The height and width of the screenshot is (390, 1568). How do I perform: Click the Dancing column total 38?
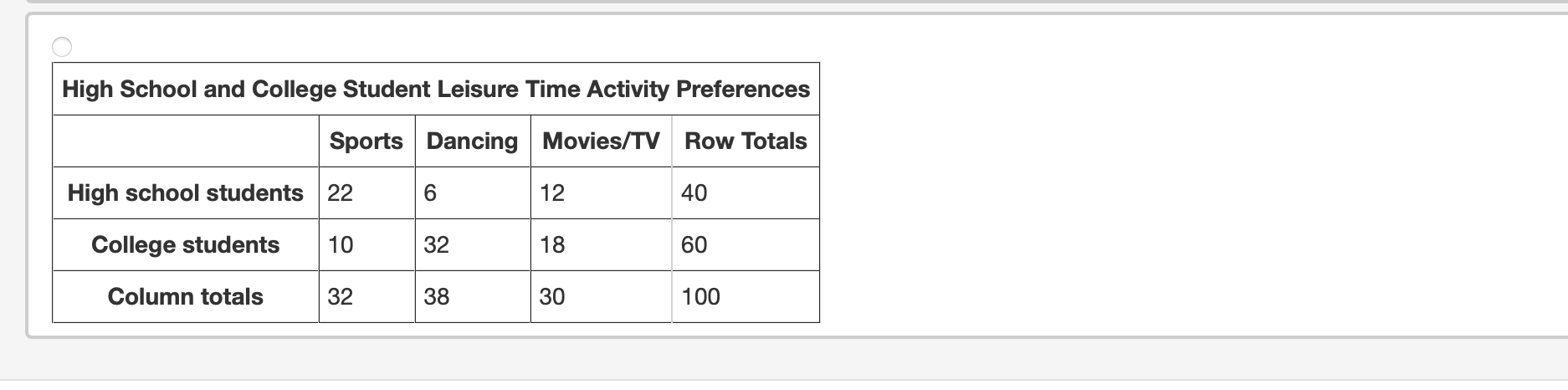click(437, 296)
